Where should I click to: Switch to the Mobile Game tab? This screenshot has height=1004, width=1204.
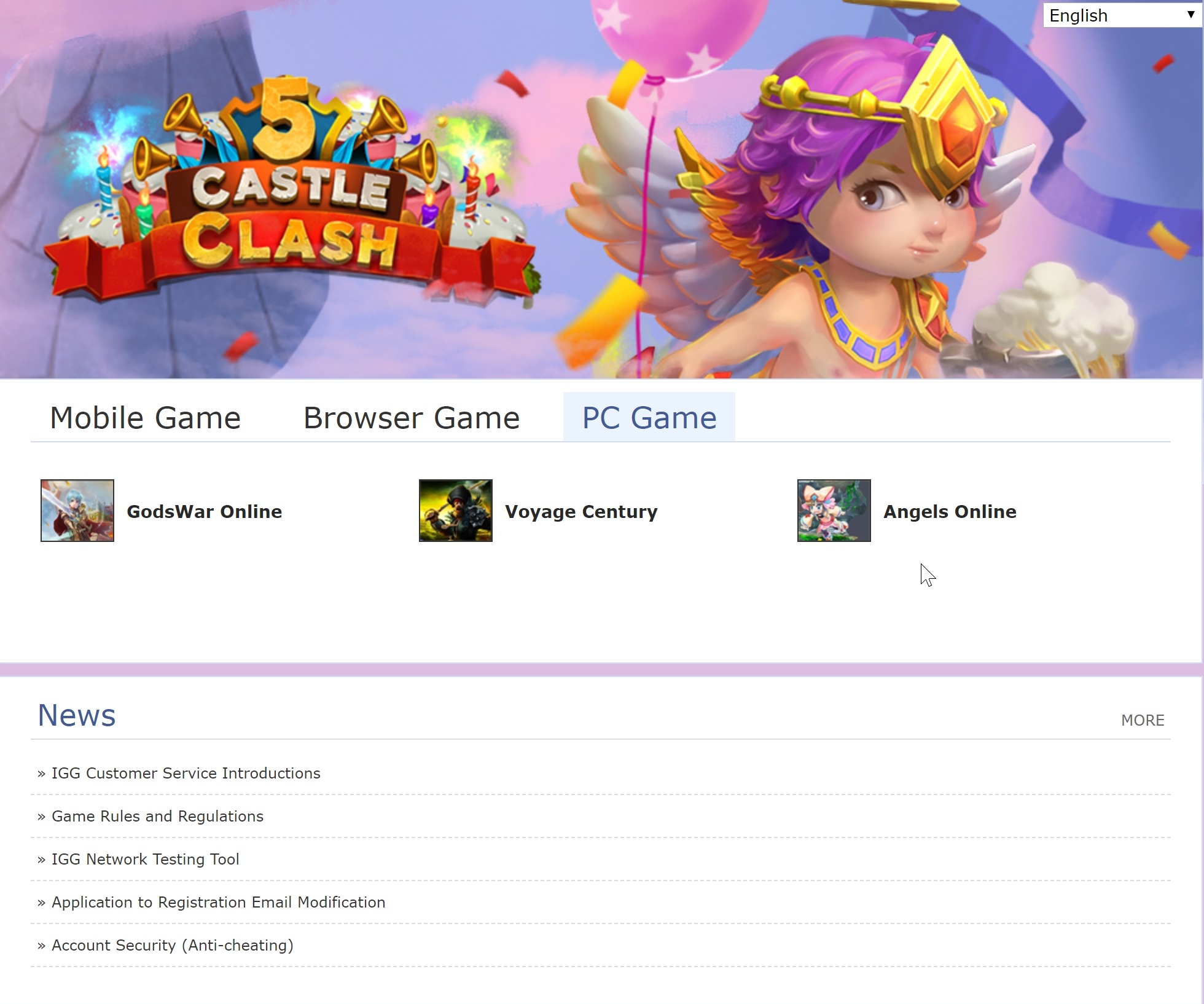145,418
